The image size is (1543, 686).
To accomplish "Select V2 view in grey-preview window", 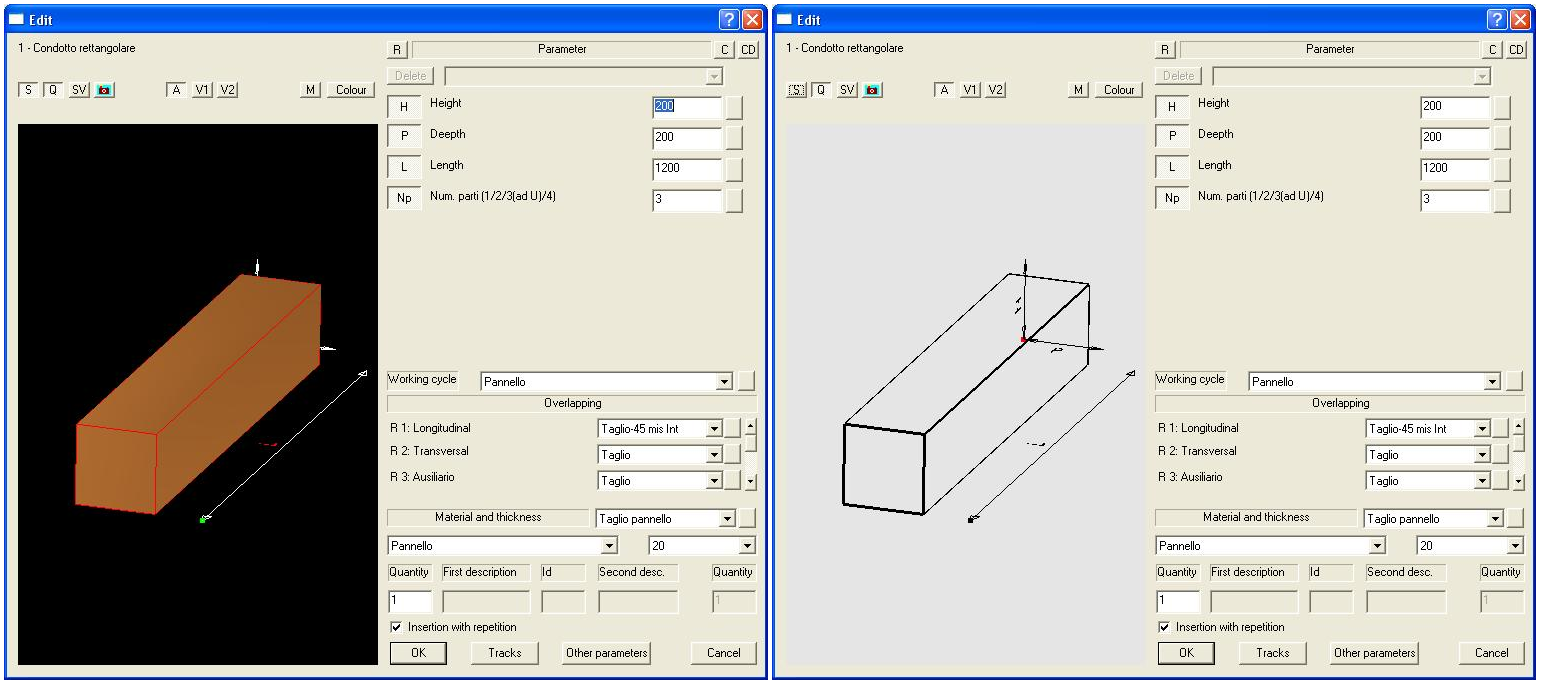I will tap(996, 90).
